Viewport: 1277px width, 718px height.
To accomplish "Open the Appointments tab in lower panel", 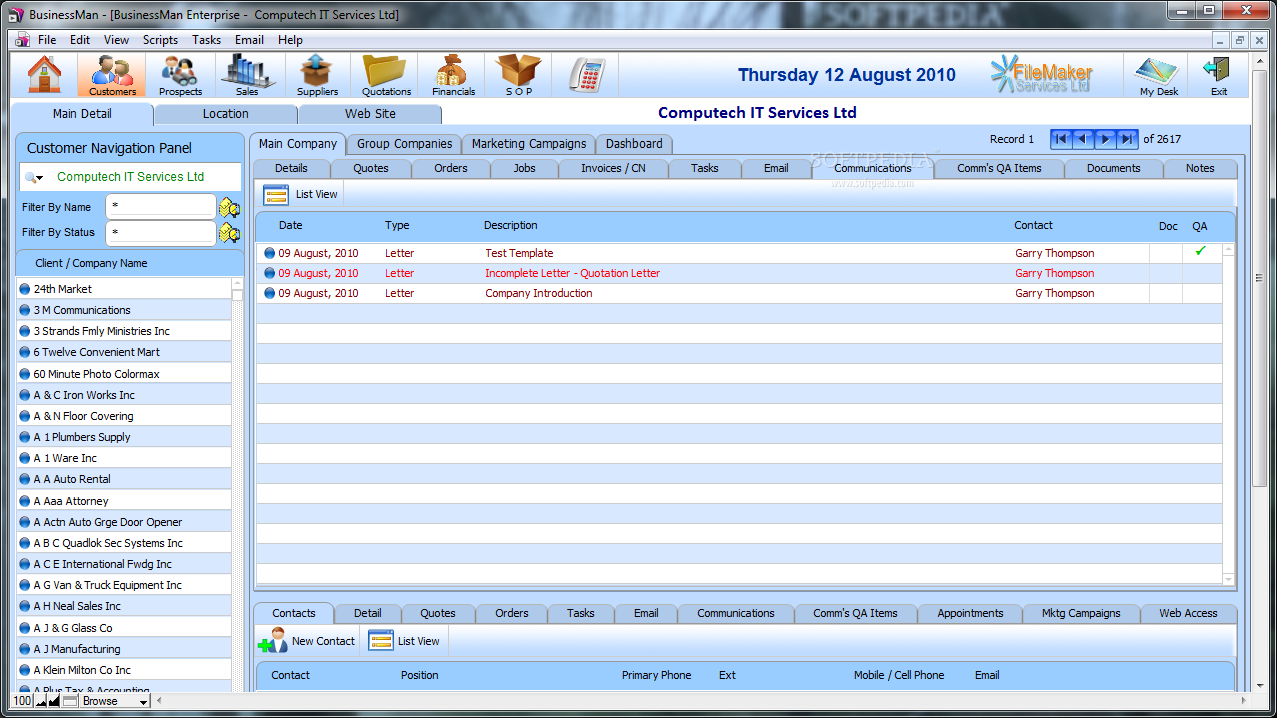I will coord(970,613).
